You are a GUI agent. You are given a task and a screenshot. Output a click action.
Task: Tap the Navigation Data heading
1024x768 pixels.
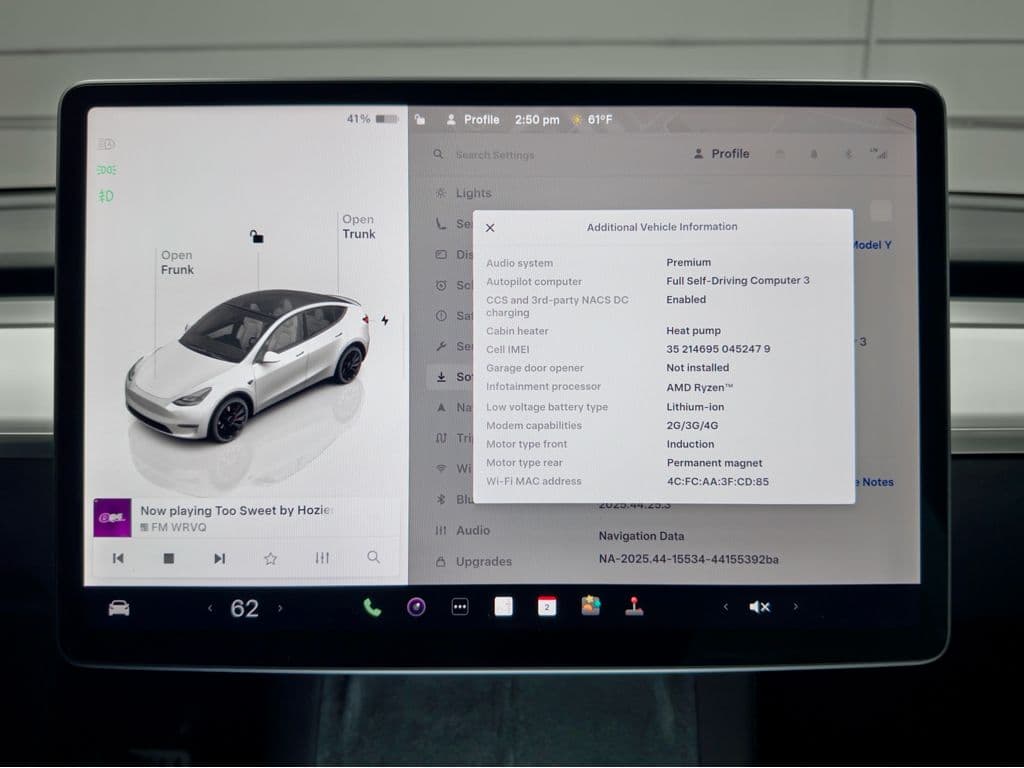(x=641, y=536)
